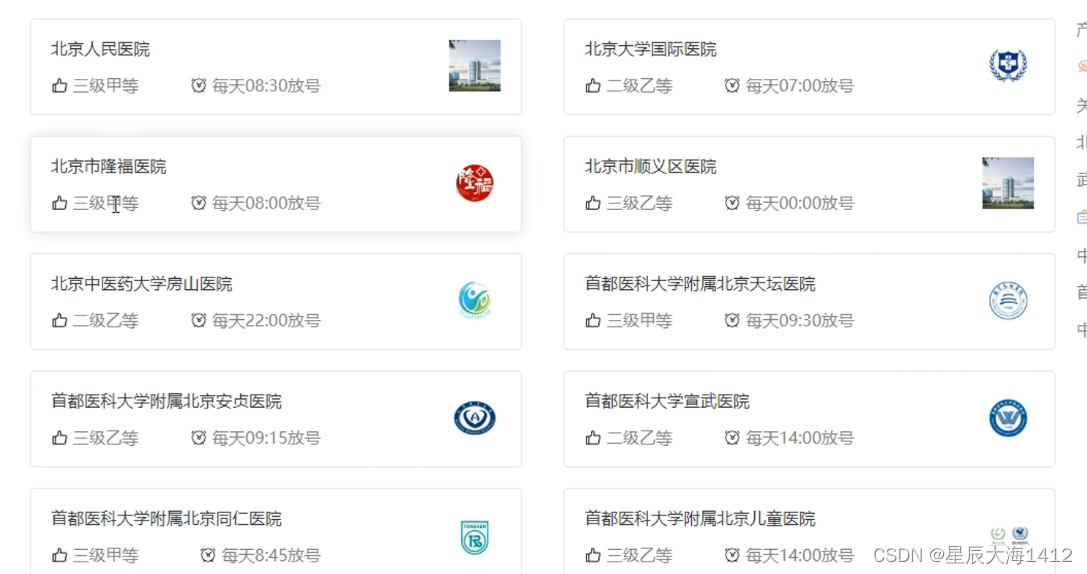Click the 北京市顺义区医院 building thumbnail
Image resolution: width=1087 pixels, height=574 pixels.
(1008, 183)
